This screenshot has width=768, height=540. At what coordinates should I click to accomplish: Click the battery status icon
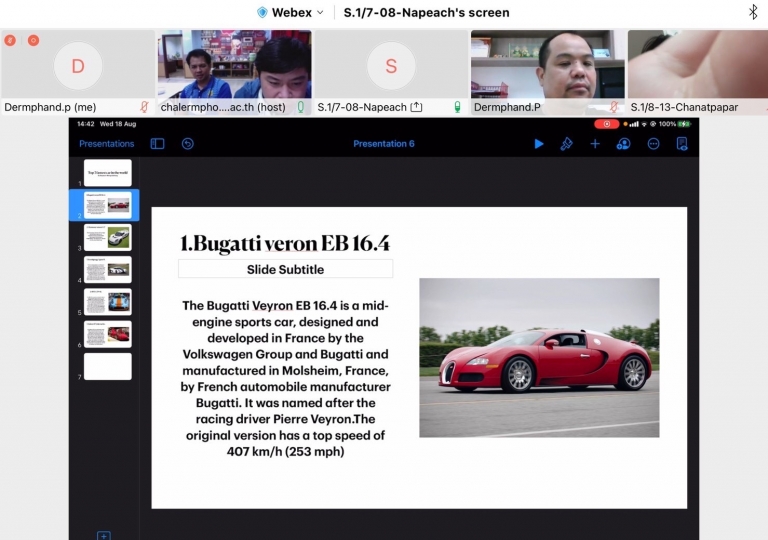684,124
